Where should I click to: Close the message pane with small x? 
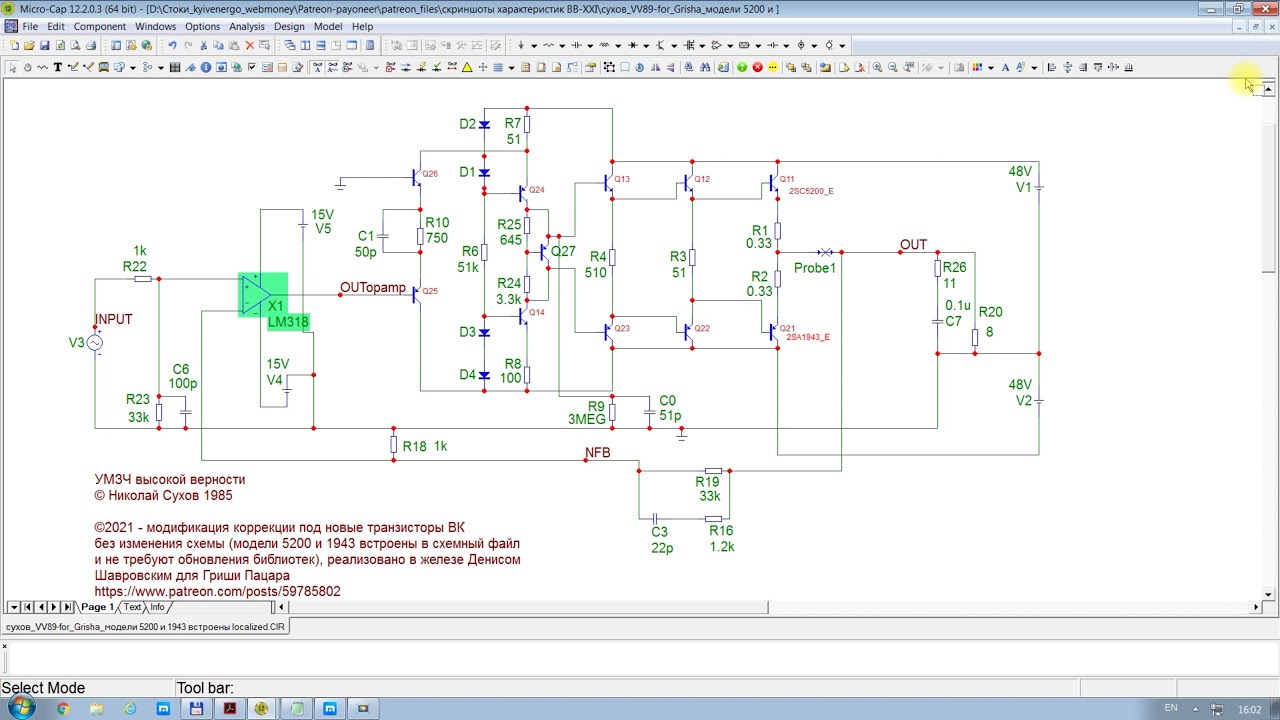coord(4,646)
